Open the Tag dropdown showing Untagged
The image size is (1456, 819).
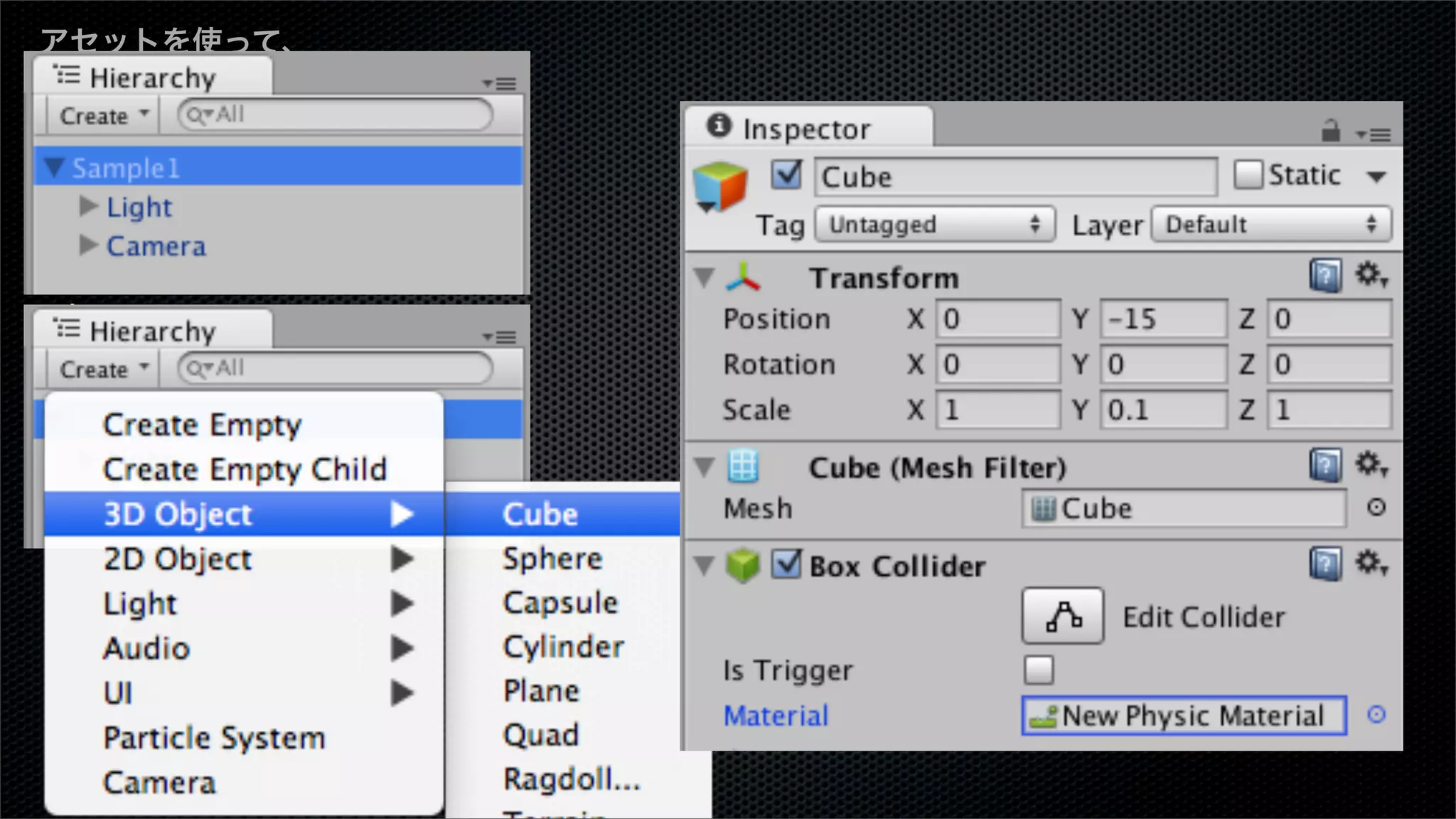[x=934, y=225]
